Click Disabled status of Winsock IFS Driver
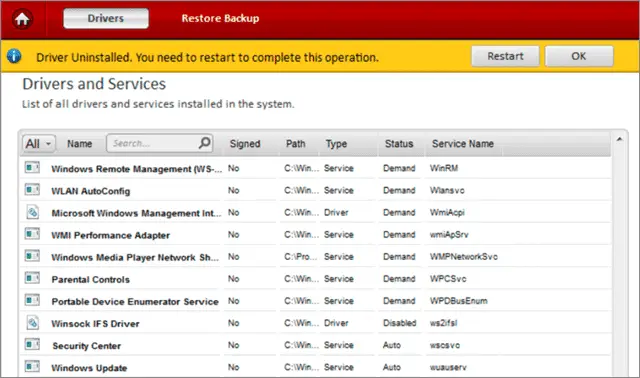 (399, 323)
